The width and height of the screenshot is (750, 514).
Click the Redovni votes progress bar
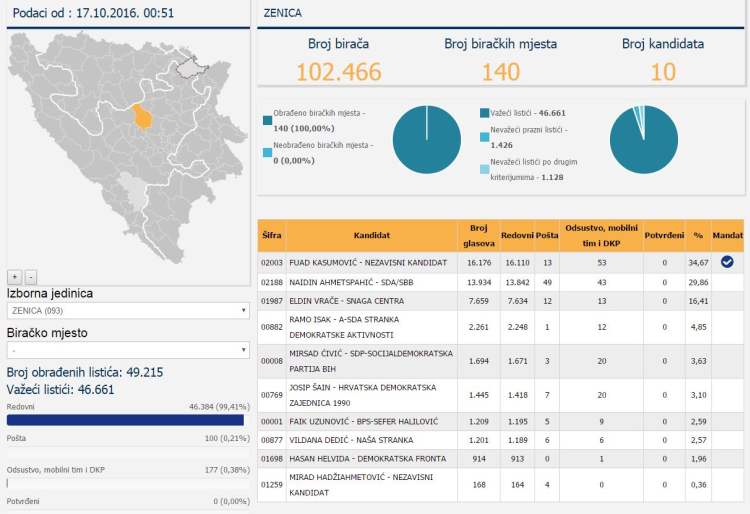tap(126, 420)
